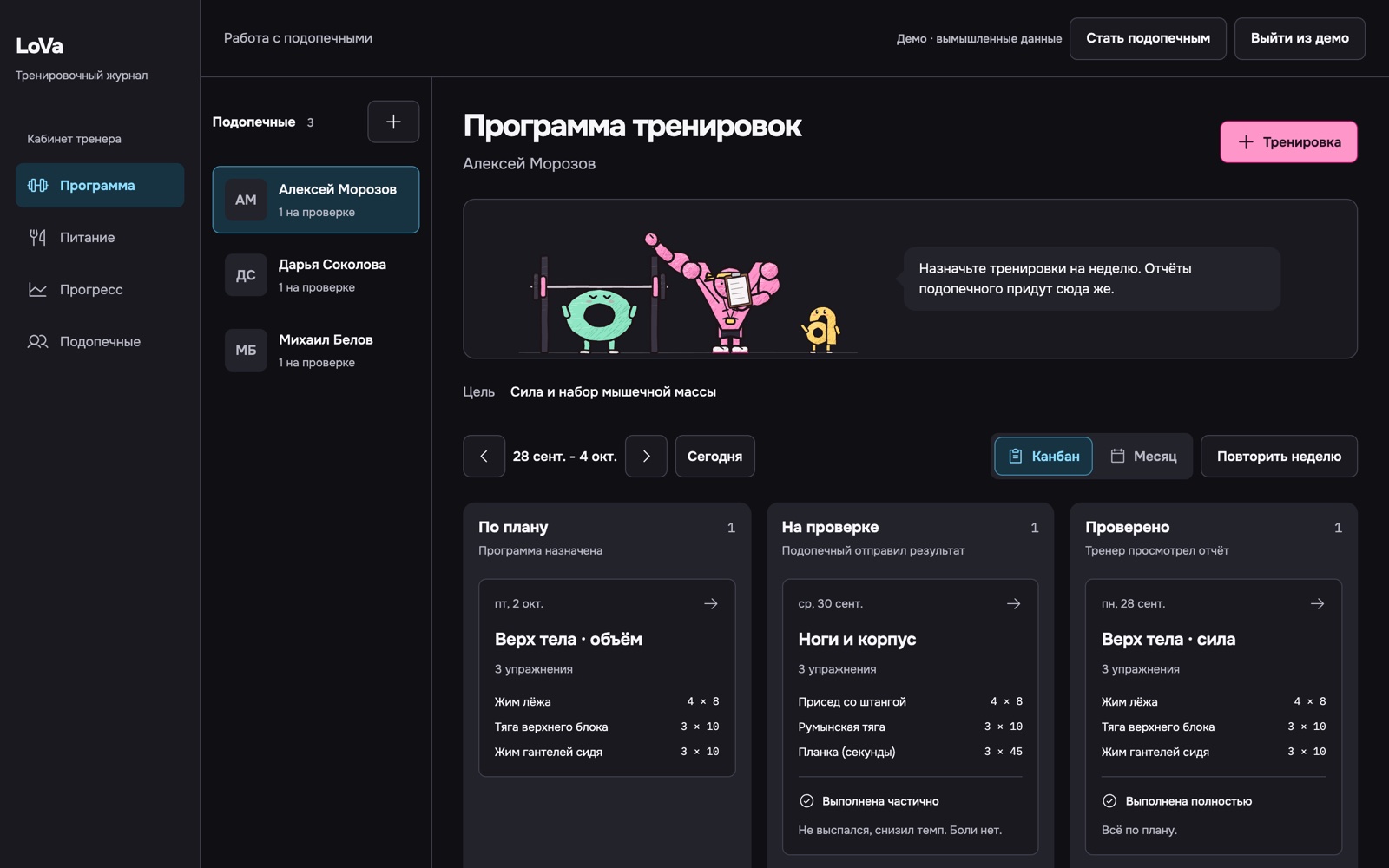
Task: Click the Сила и набор мышечной массы goal
Action: (x=613, y=391)
